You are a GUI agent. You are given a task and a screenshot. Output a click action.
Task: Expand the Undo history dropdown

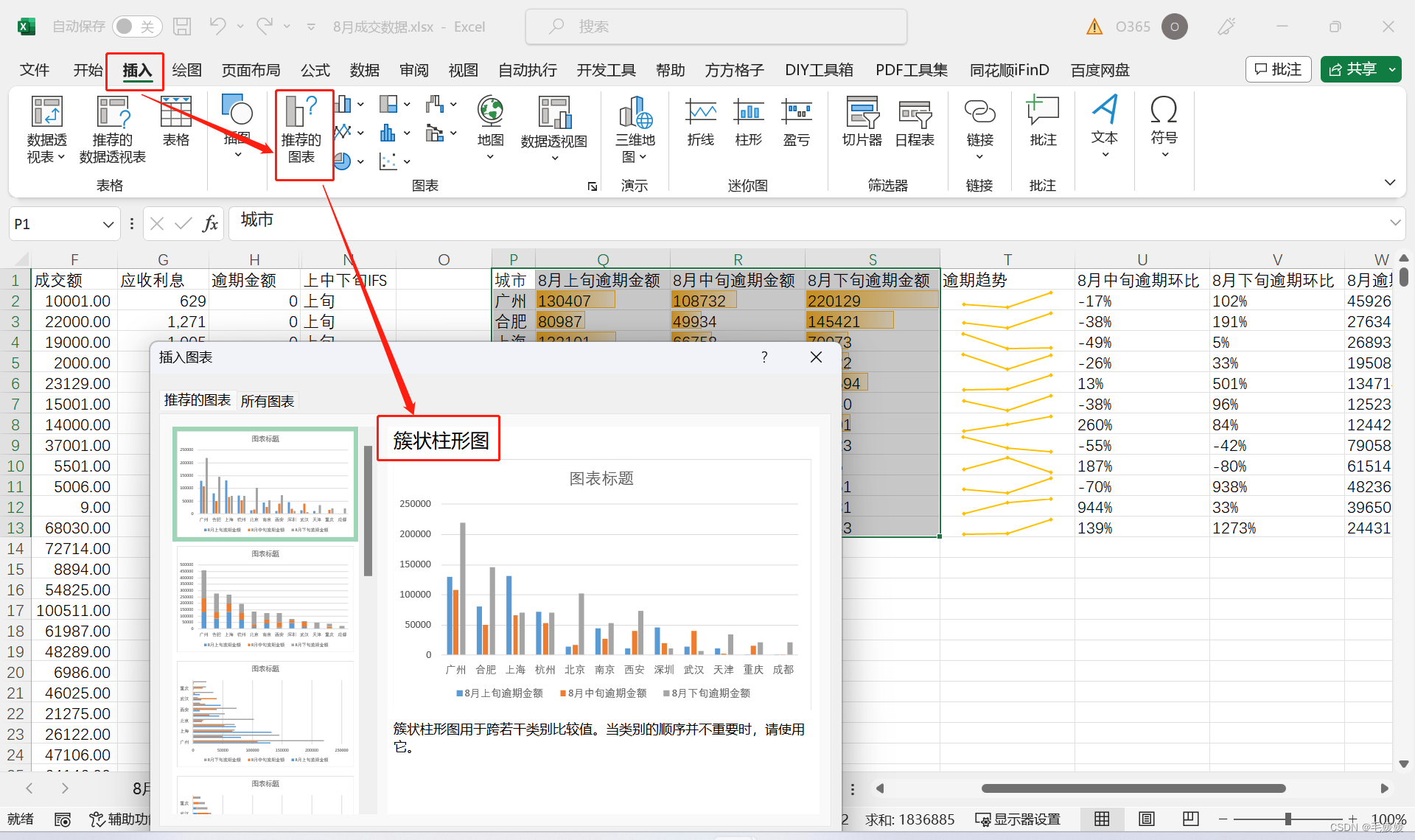(240, 27)
